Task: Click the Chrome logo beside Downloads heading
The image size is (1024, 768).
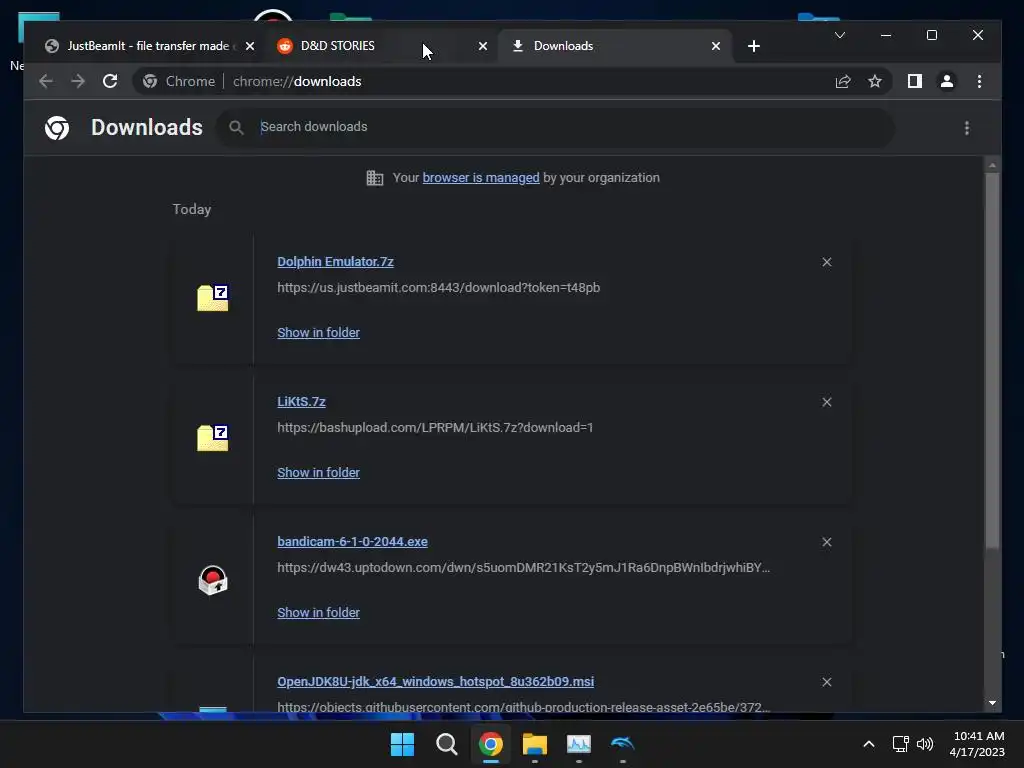Action: click(x=57, y=128)
